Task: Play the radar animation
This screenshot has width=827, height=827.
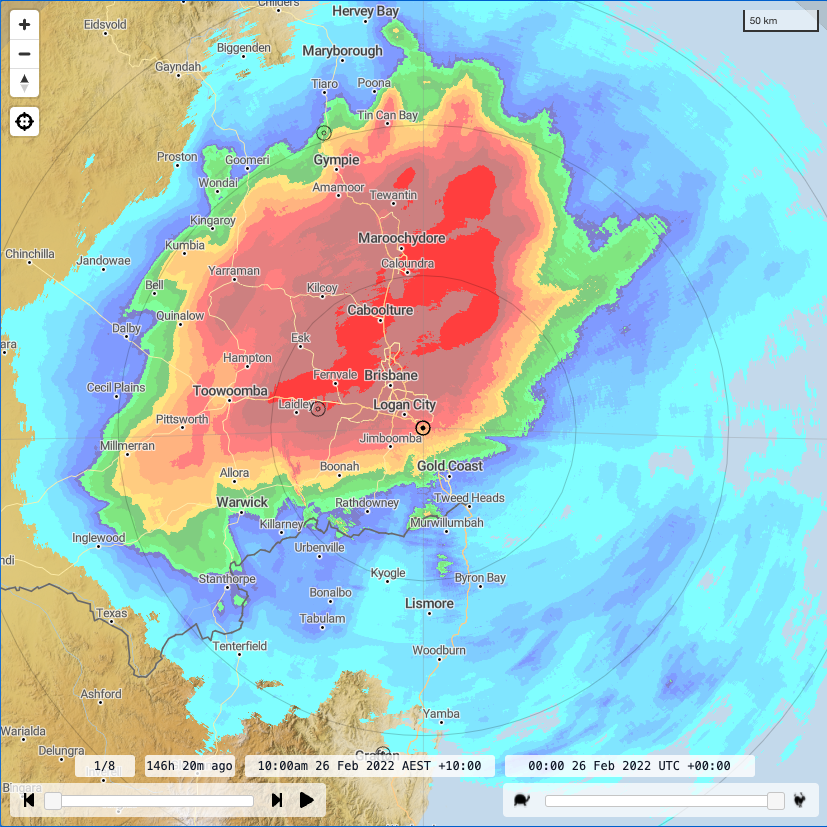Action: coord(306,800)
